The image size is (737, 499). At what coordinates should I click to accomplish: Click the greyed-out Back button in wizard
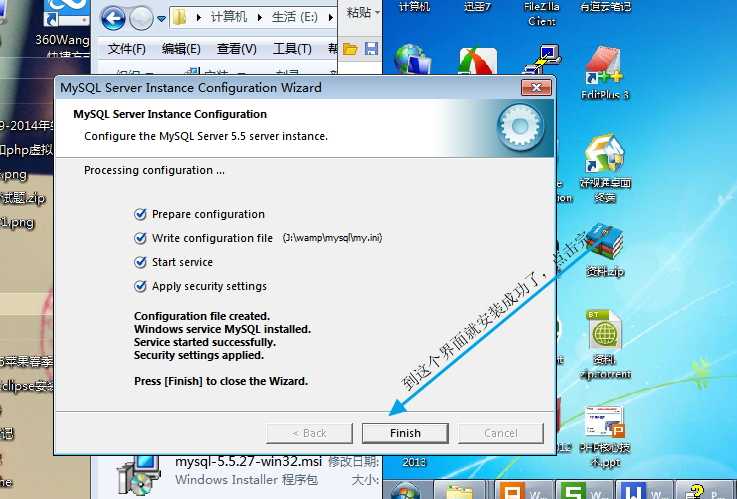tap(309, 433)
